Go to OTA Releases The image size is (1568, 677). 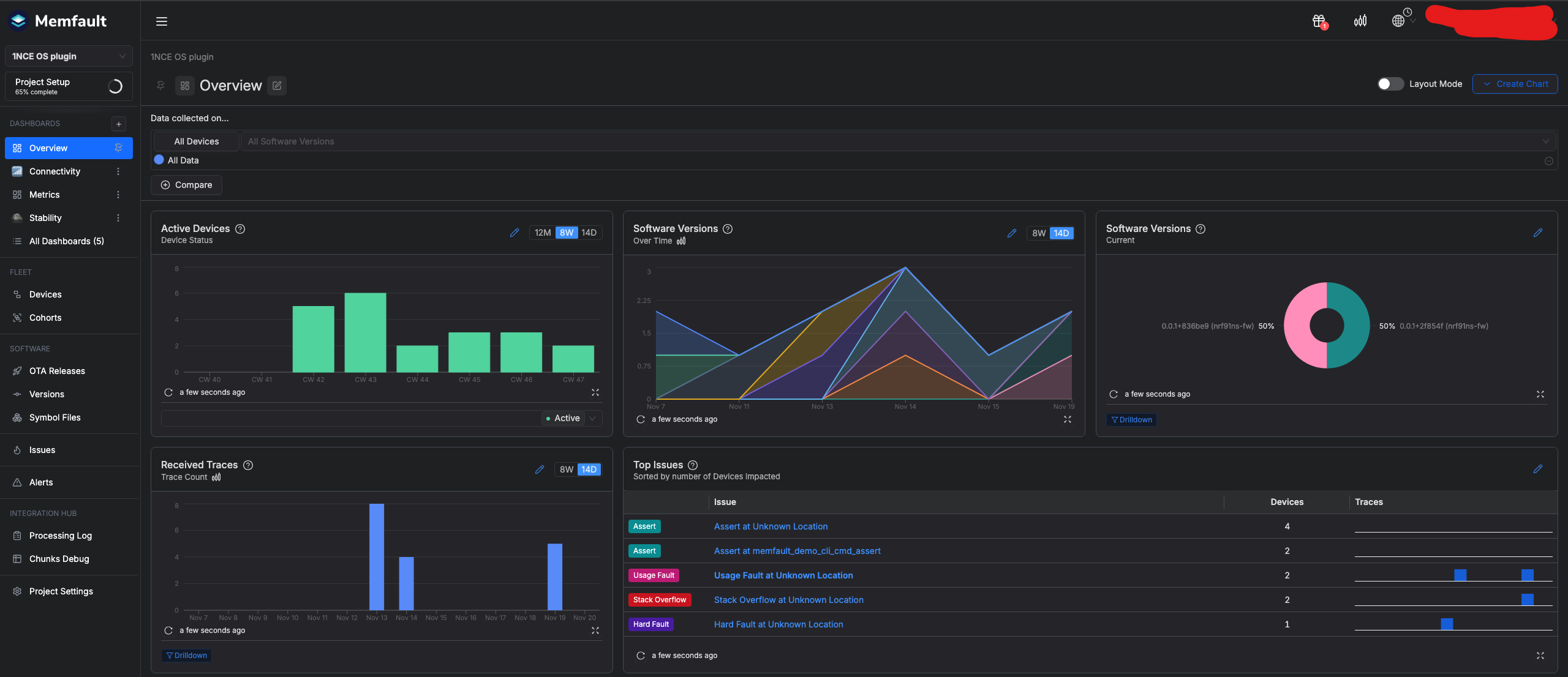[x=57, y=371]
